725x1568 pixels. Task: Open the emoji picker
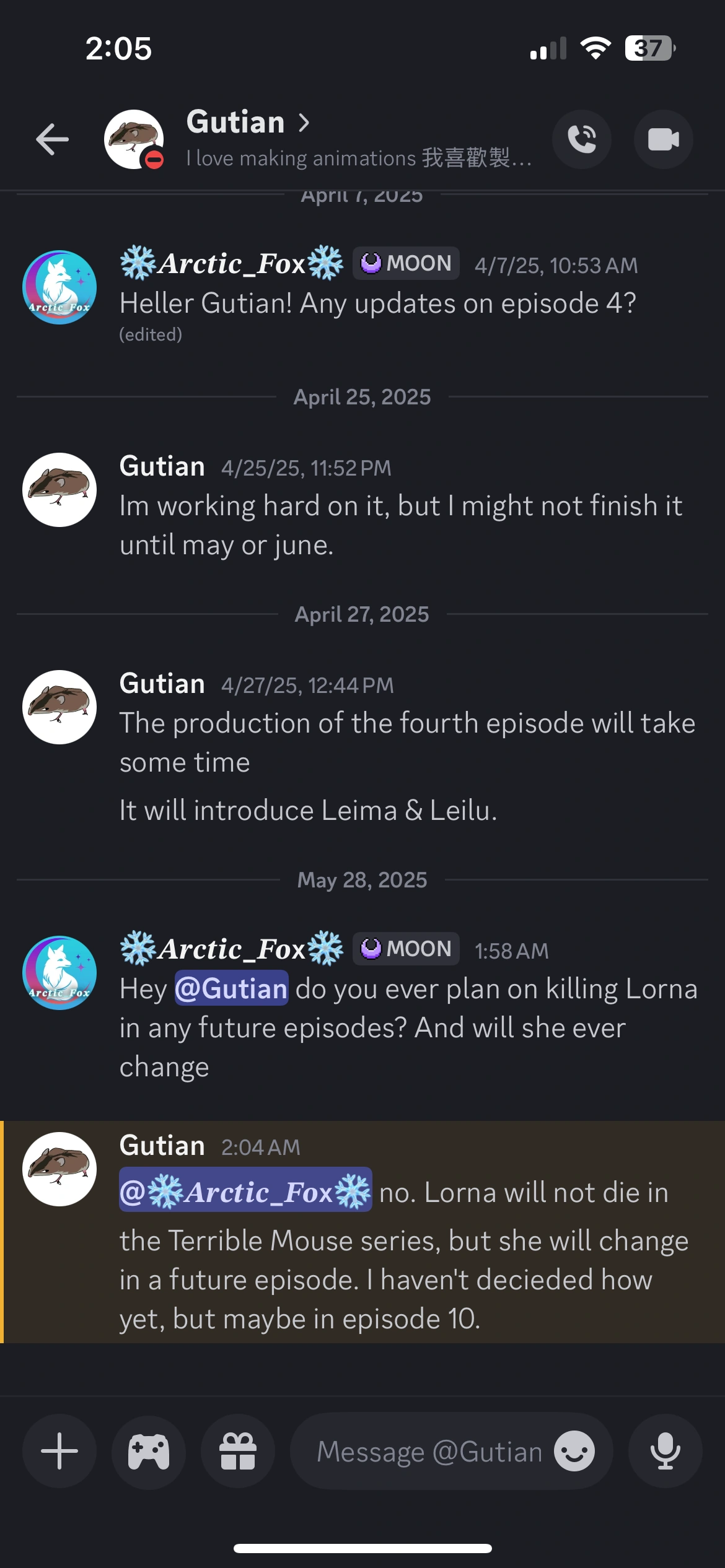click(574, 1451)
